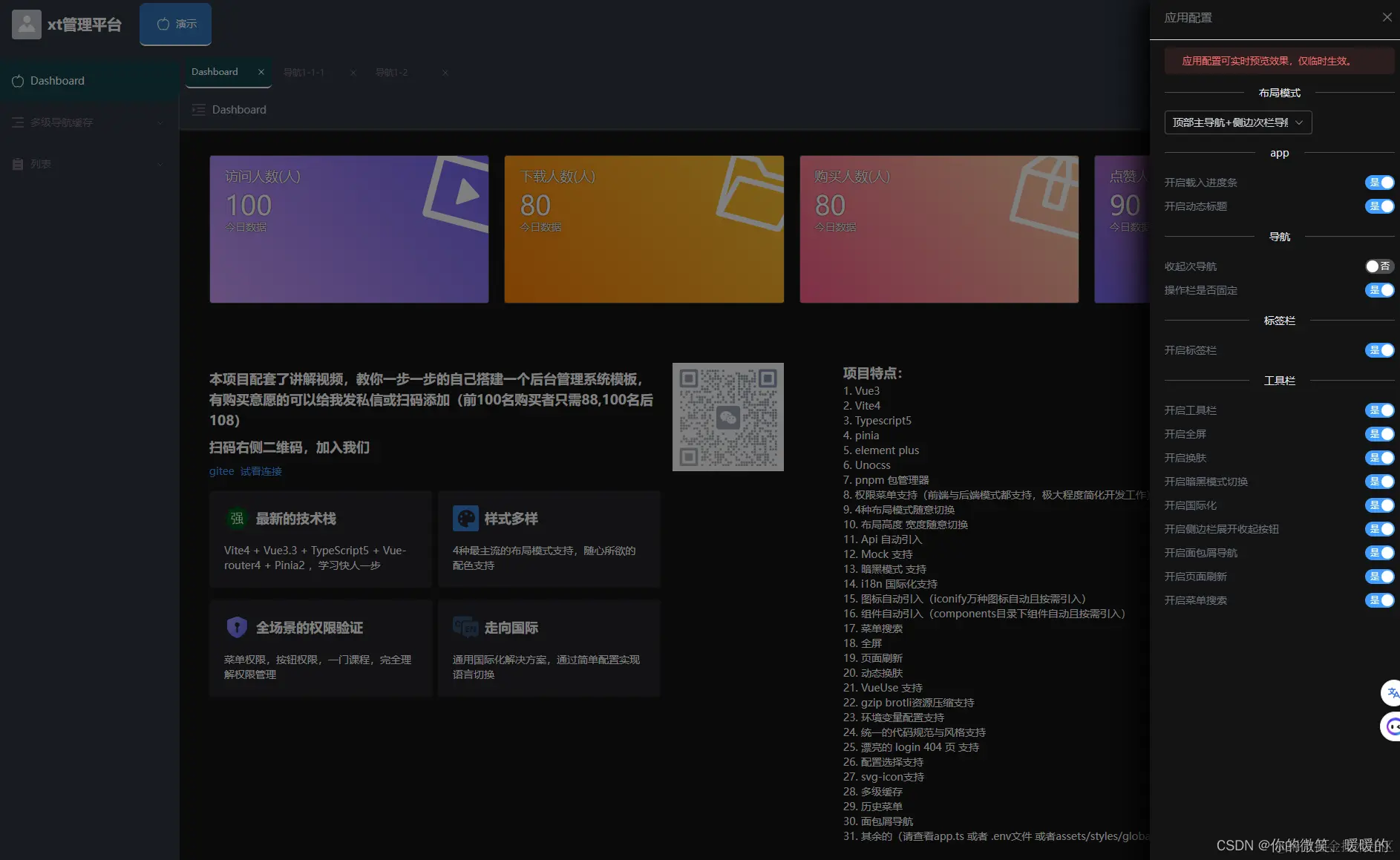This screenshot has width=1400, height=860.
Task: Toggle 开启工具栏 switch
Action: tap(1380, 410)
